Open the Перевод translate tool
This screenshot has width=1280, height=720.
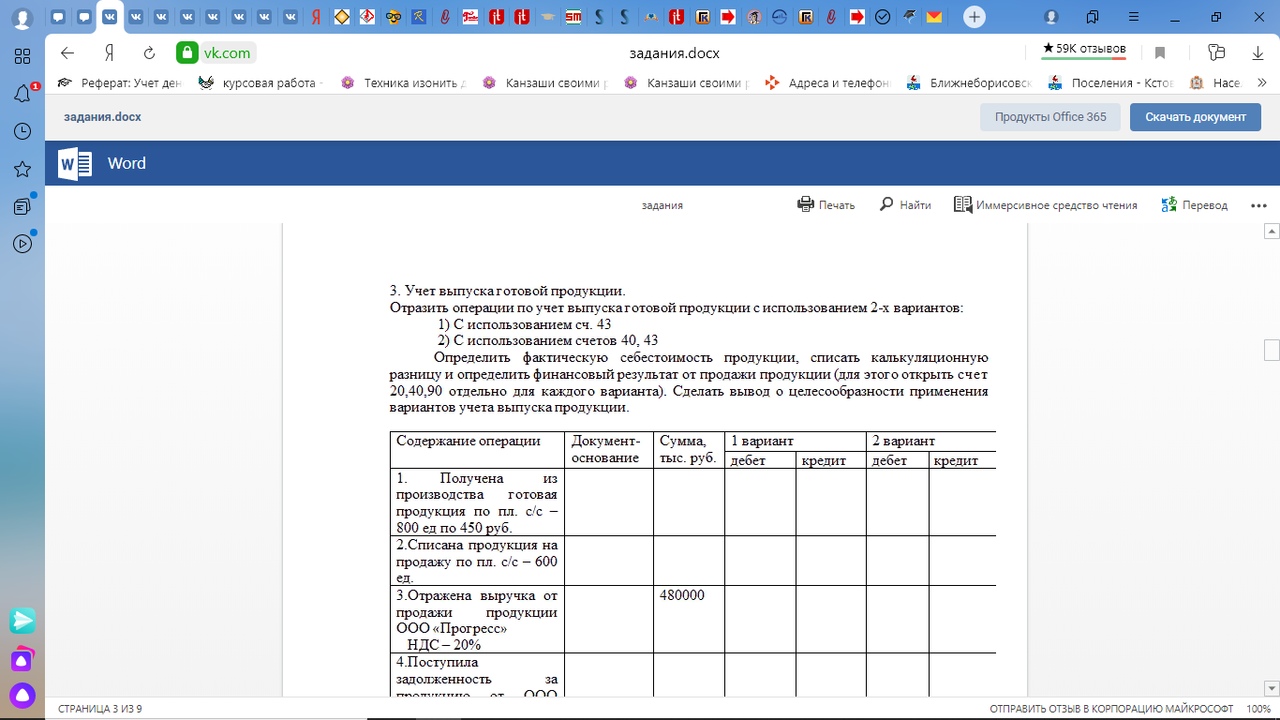[1194, 205]
